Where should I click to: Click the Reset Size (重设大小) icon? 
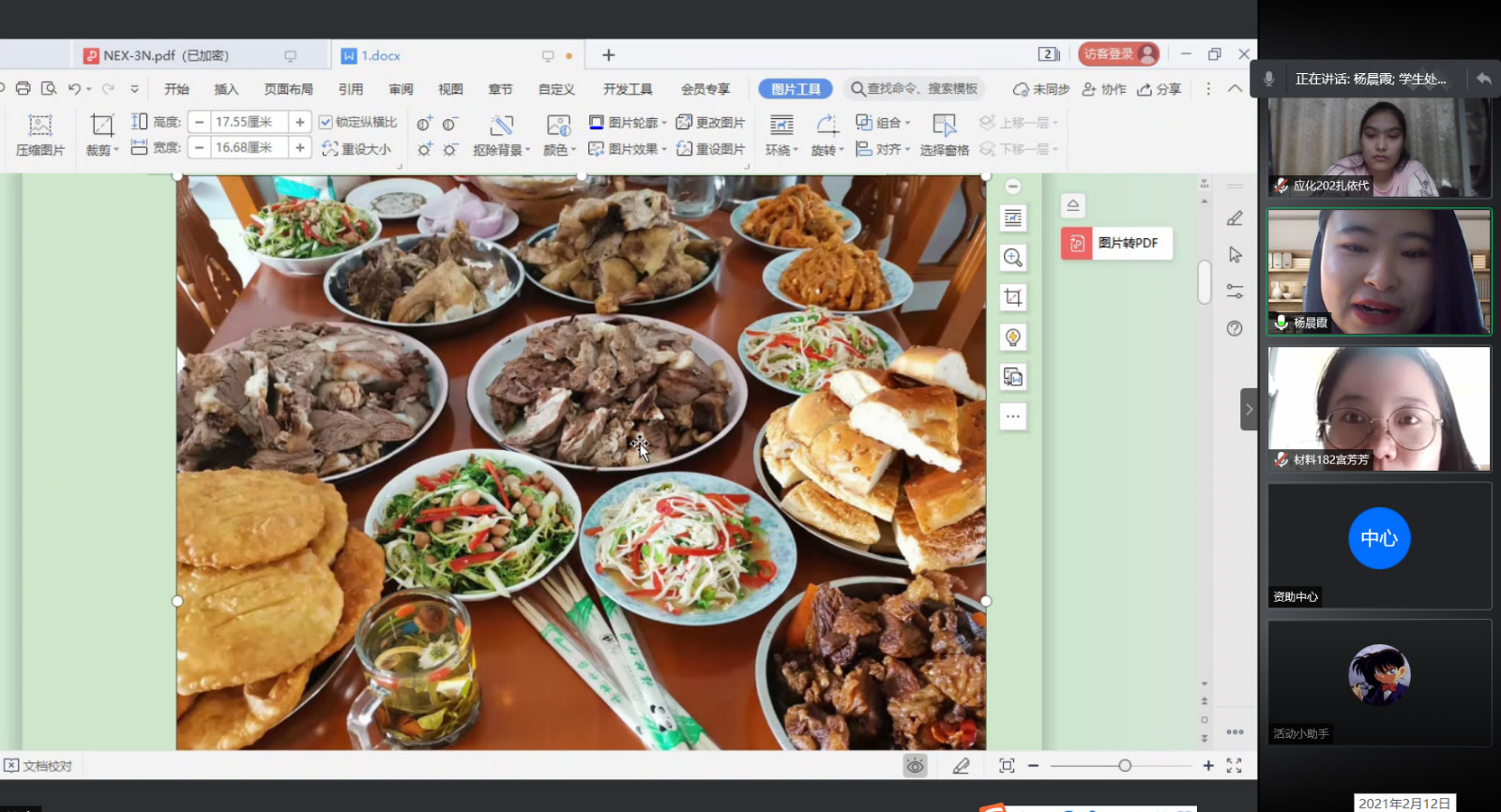(x=356, y=149)
